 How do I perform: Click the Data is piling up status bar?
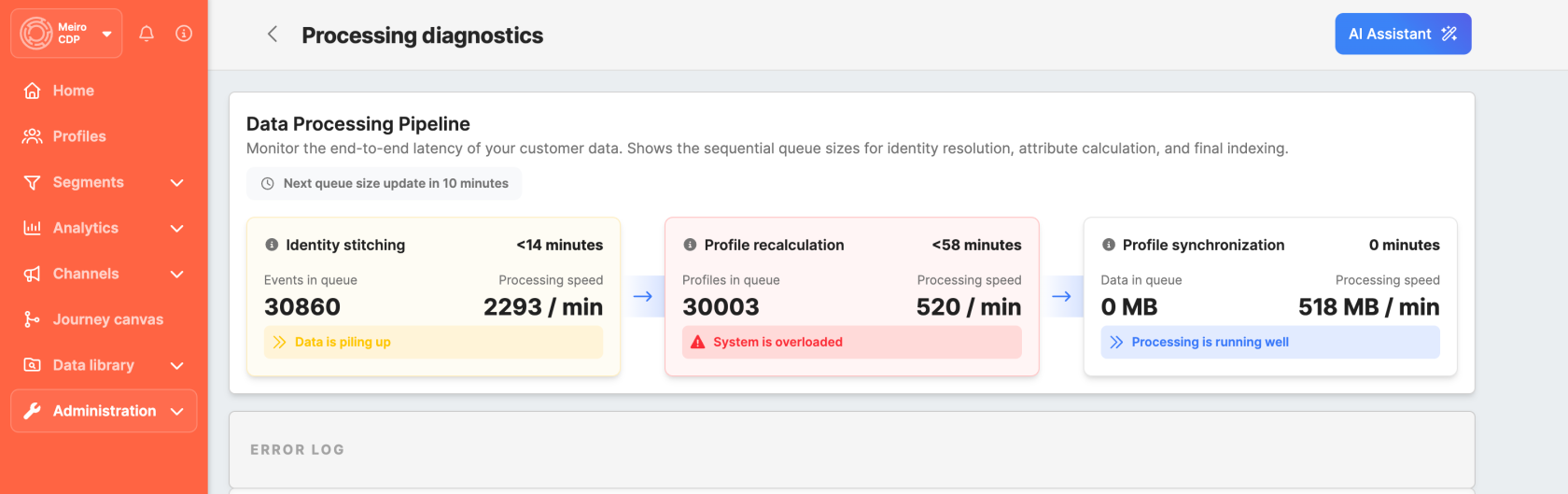pyautogui.click(x=433, y=343)
